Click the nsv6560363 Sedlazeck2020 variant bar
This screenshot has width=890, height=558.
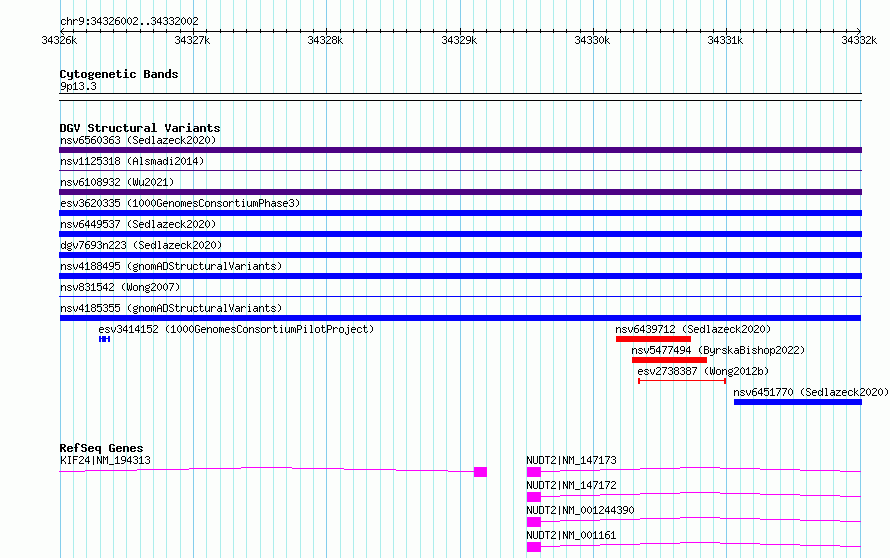(x=460, y=150)
